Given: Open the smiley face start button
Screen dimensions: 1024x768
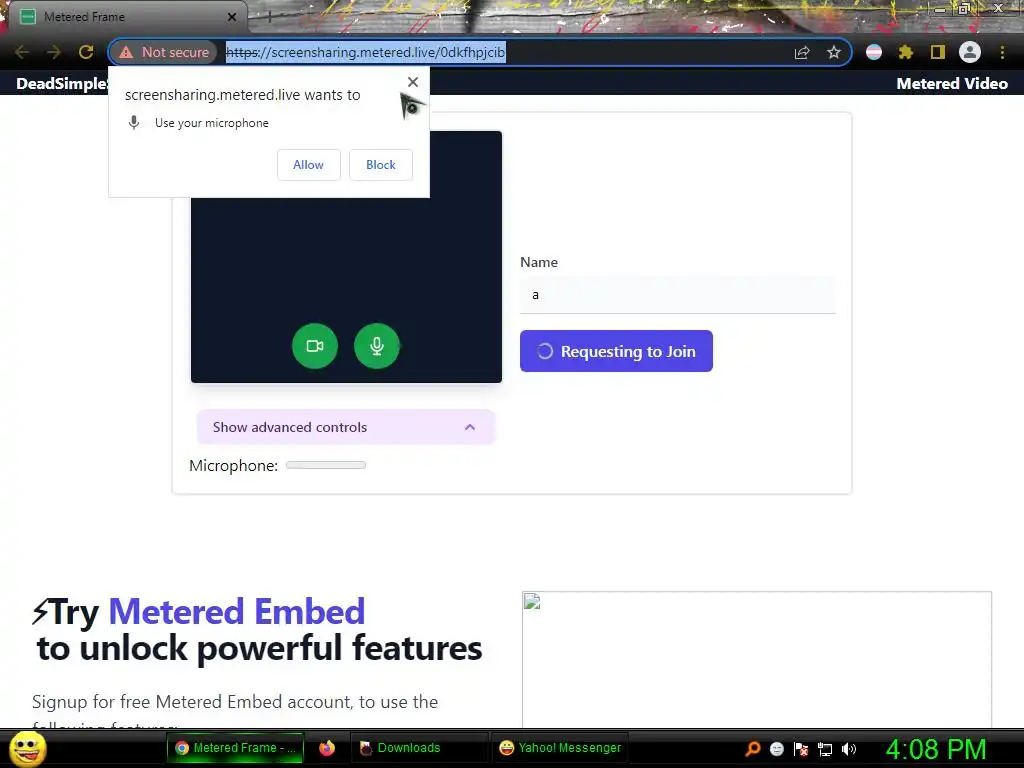Looking at the screenshot, I should pos(28,748).
